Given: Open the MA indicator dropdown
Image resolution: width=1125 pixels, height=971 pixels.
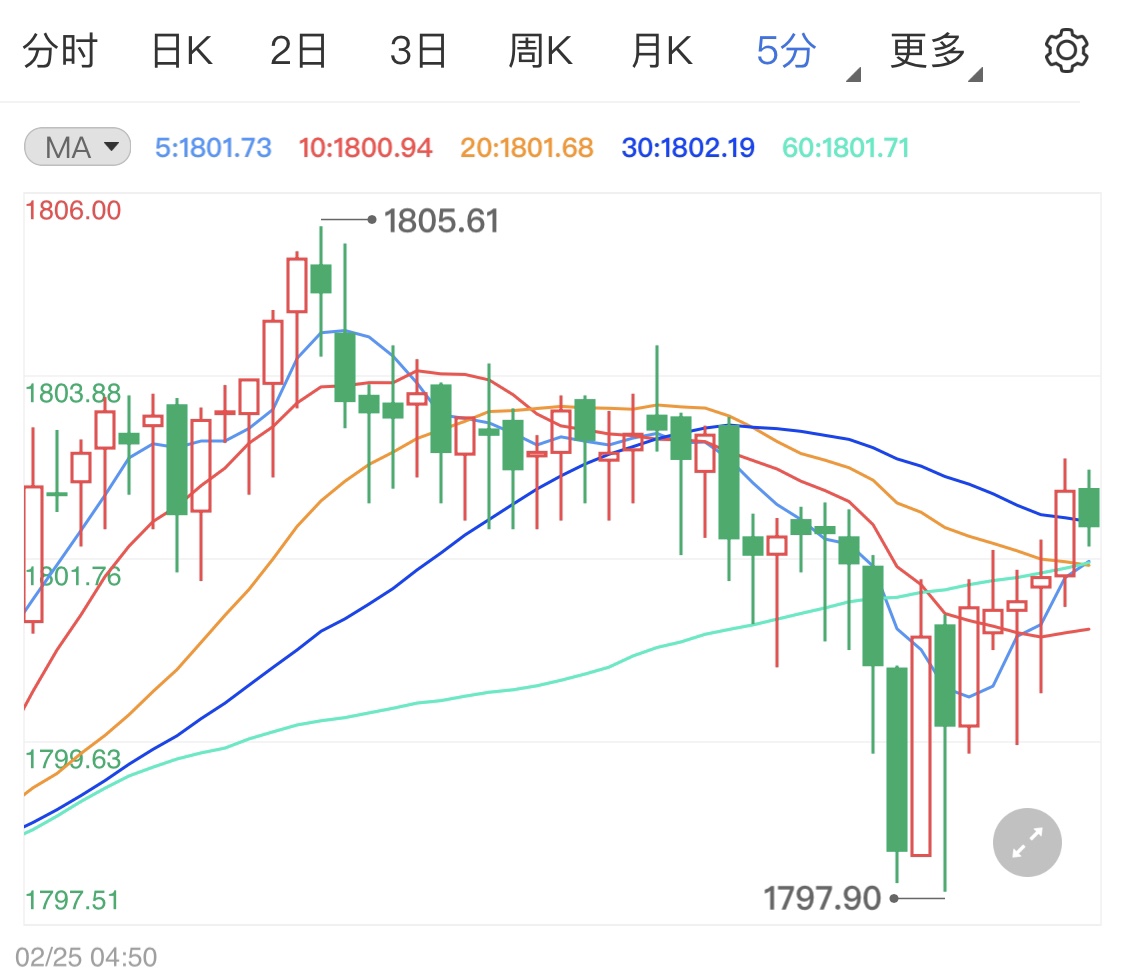Looking at the screenshot, I should coord(77,148).
